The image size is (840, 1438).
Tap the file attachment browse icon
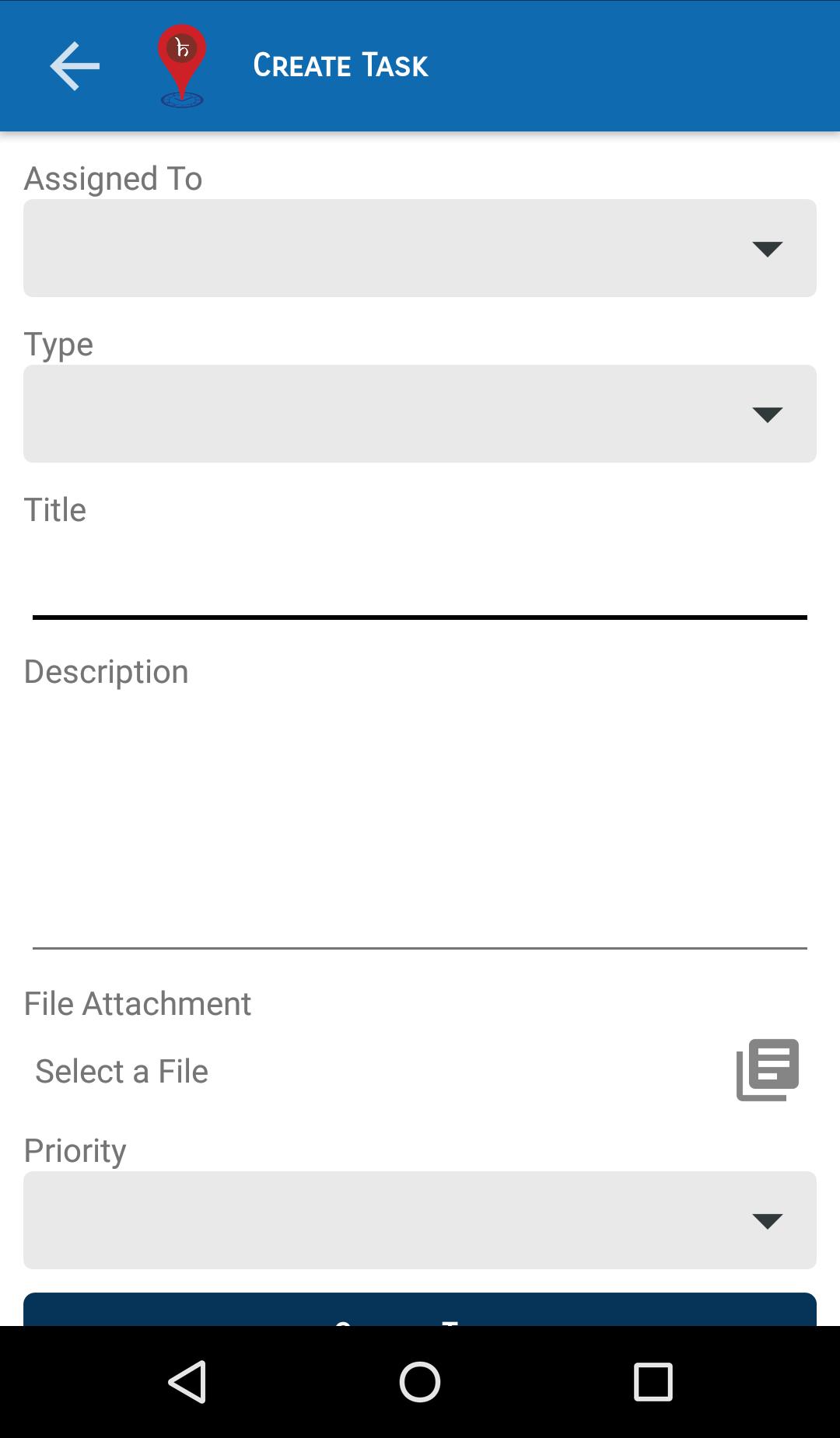click(x=768, y=1070)
